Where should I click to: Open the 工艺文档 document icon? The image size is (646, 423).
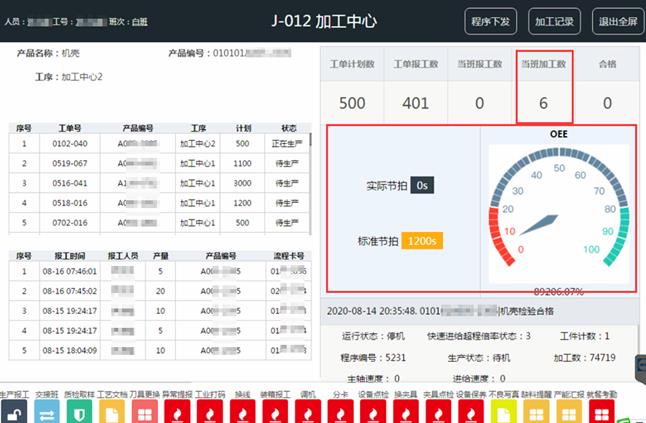(x=112, y=412)
